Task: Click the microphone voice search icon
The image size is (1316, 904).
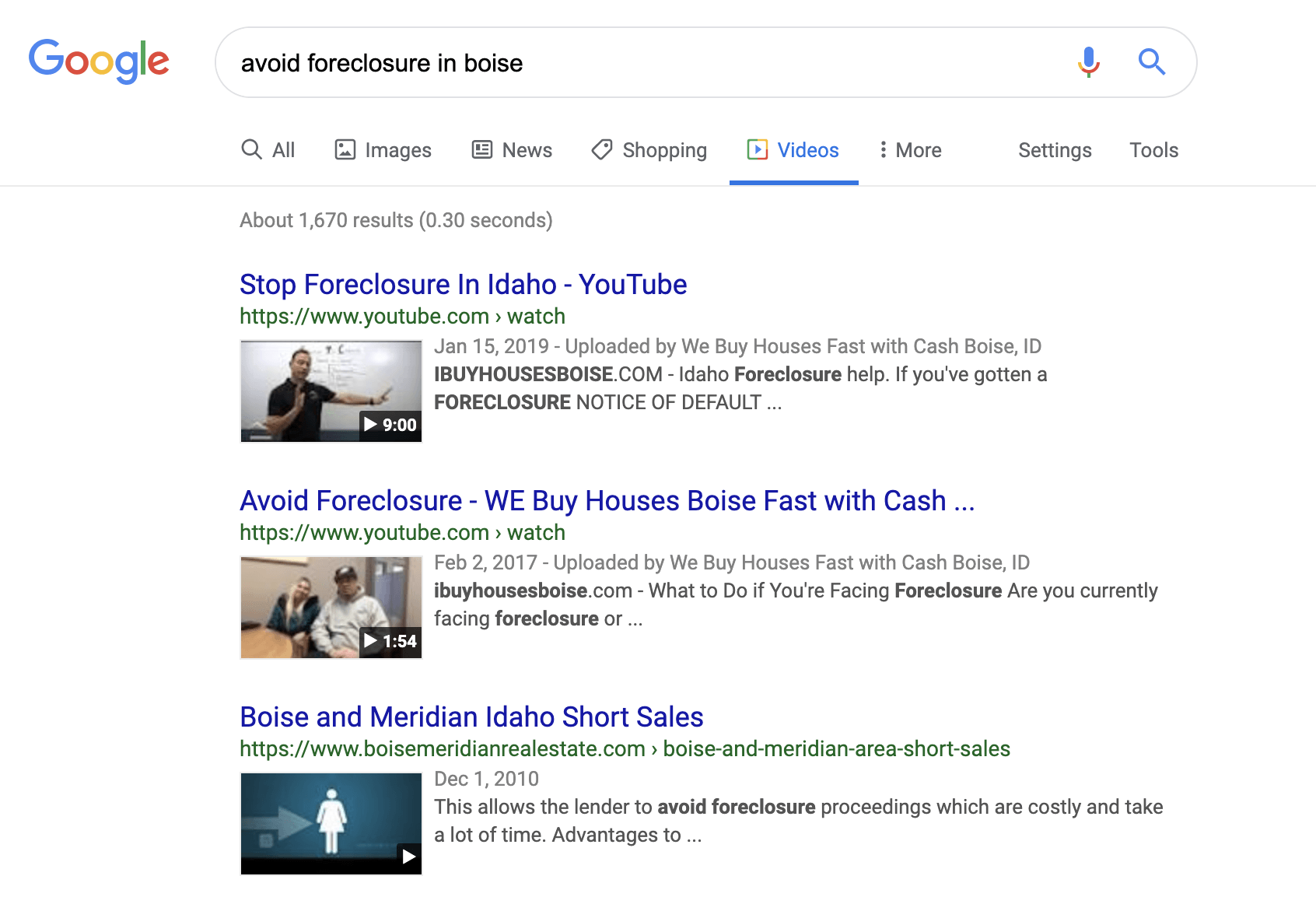Action: 1088,61
